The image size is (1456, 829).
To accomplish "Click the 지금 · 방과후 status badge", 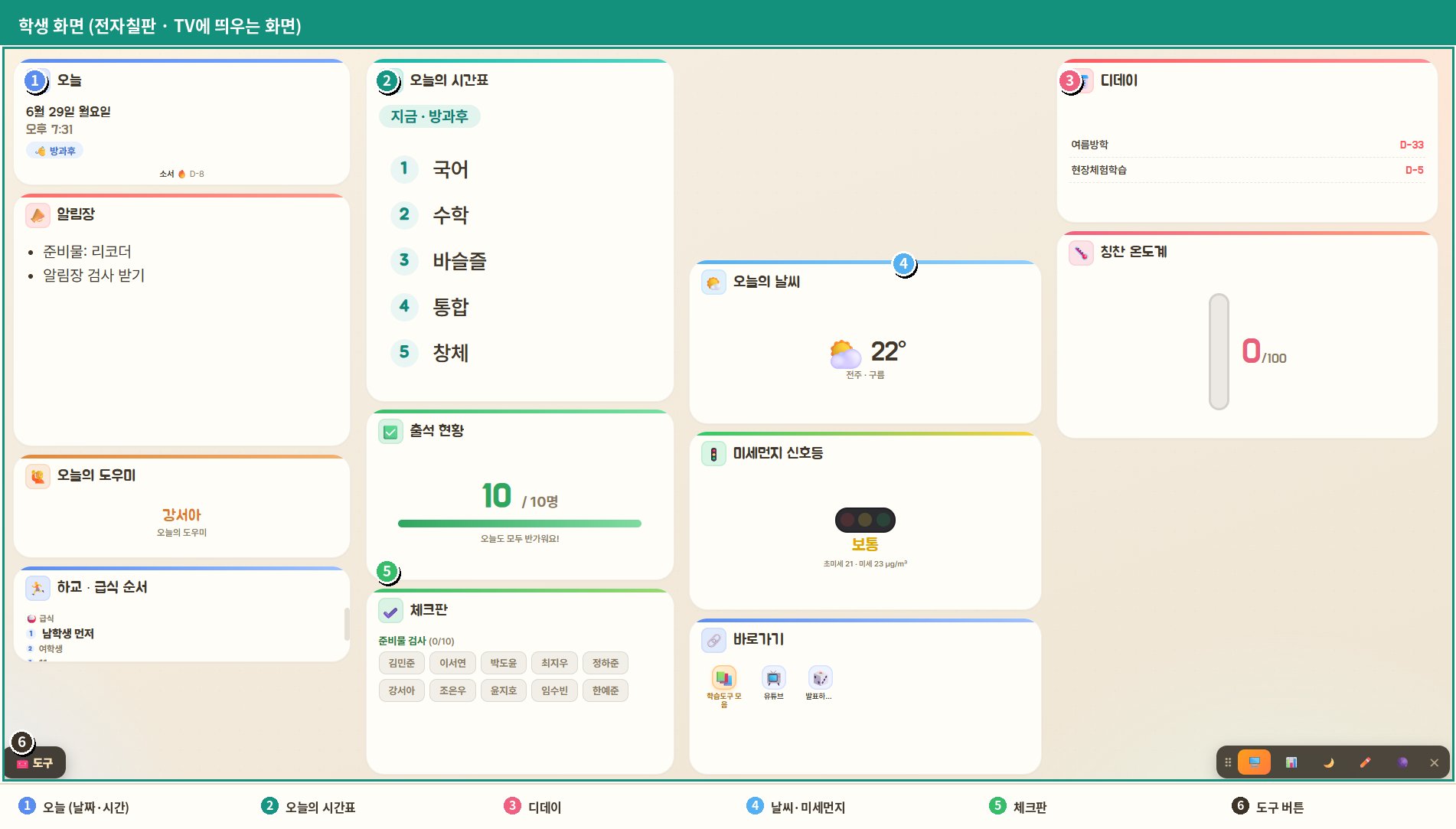I will [429, 116].
